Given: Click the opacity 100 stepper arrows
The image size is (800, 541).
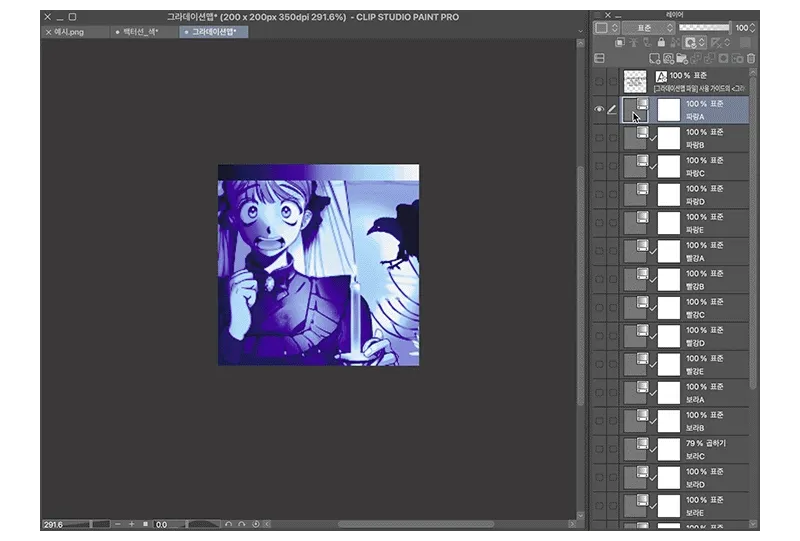Looking at the screenshot, I should [x=752, y=28].
